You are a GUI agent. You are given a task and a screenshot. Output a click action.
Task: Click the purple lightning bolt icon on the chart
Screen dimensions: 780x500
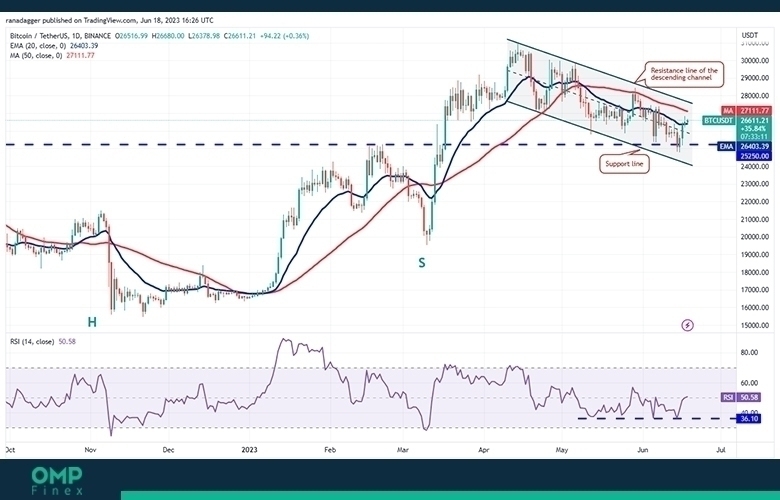[687, 325]
